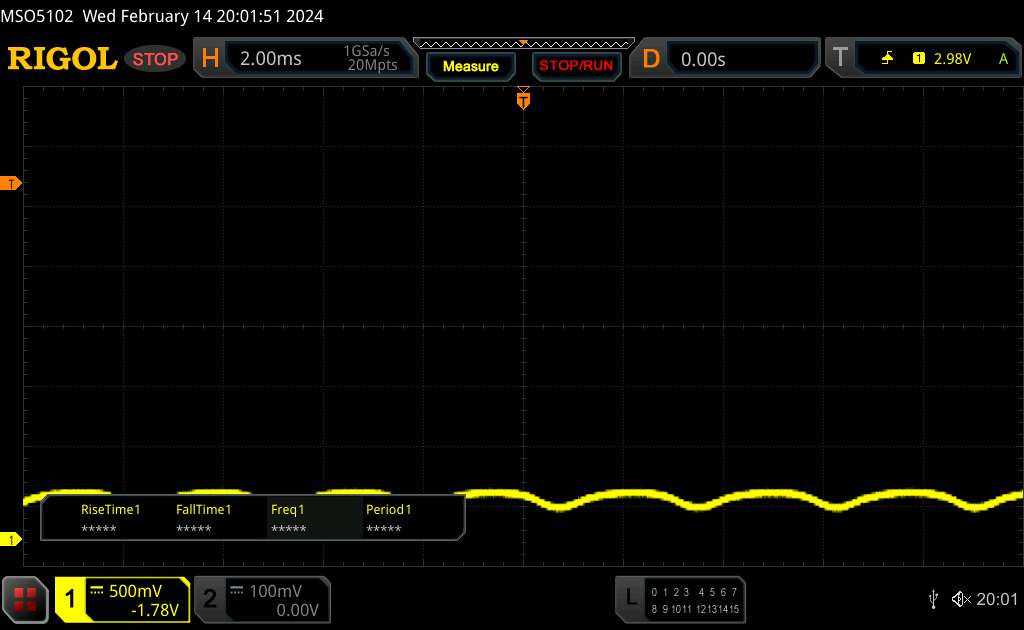The height and width of the screenshot is (630, 1024).
Task: Click the T trigger settings icon
Action: 839,59
